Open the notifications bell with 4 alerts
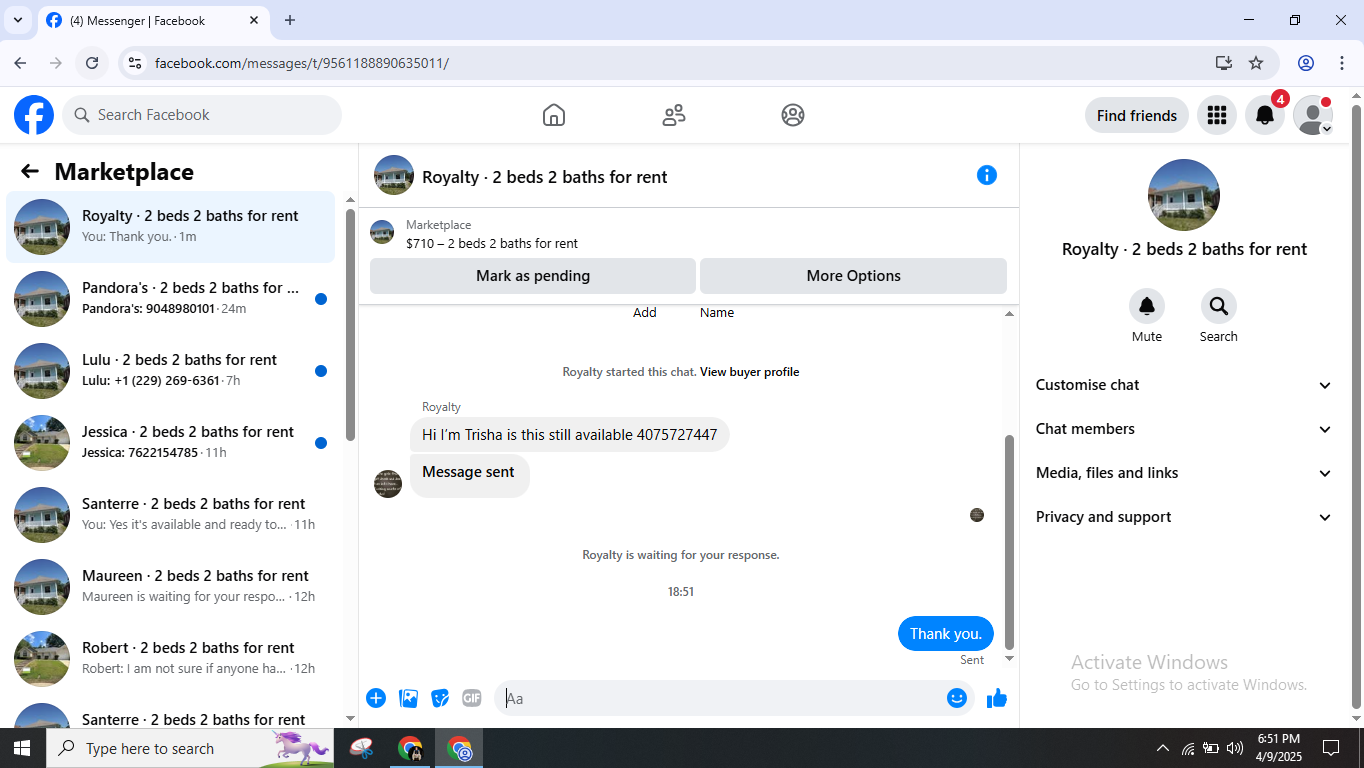Image resolution: width=1364 pixels, height=768 pixels. (1265, 115)
